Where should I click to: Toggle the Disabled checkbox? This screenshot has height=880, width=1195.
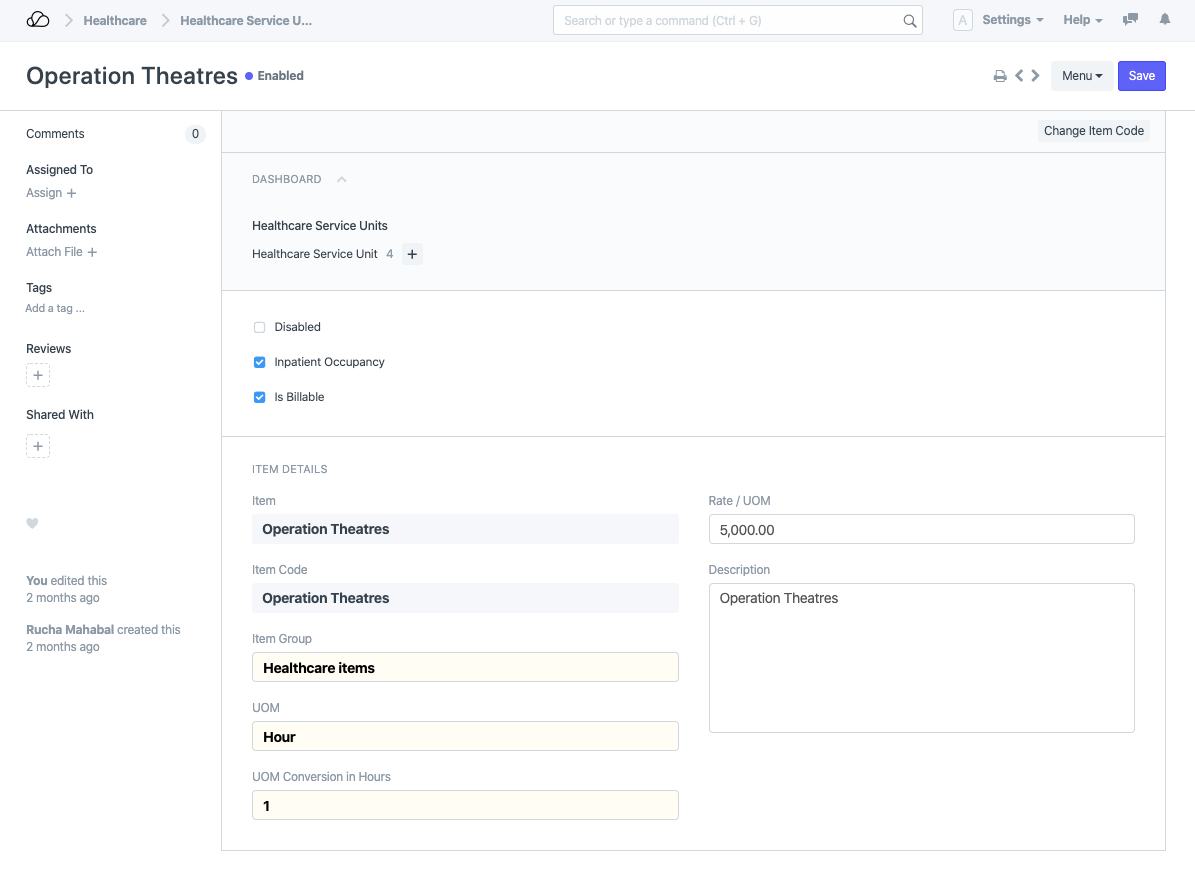[260, 327]
